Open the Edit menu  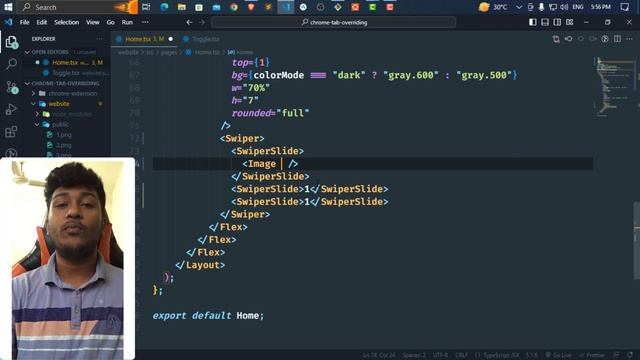pos(42,22)
